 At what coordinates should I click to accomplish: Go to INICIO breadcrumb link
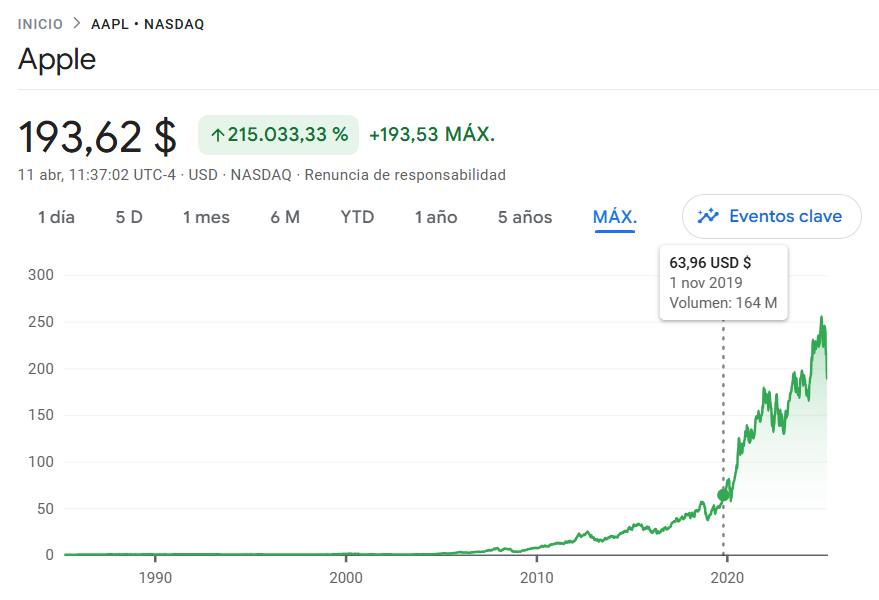[40, 24]
